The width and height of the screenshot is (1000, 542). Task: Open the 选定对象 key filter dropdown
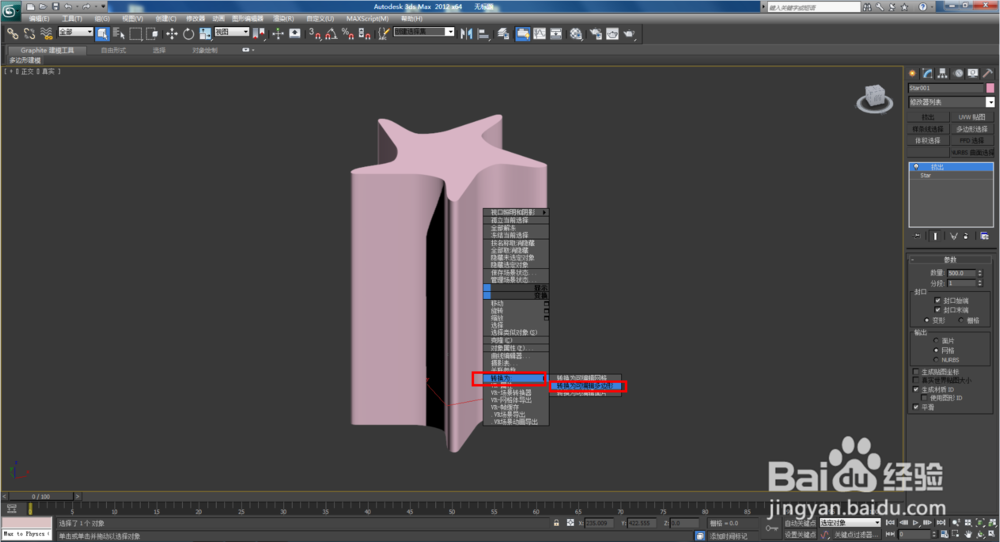850,523
